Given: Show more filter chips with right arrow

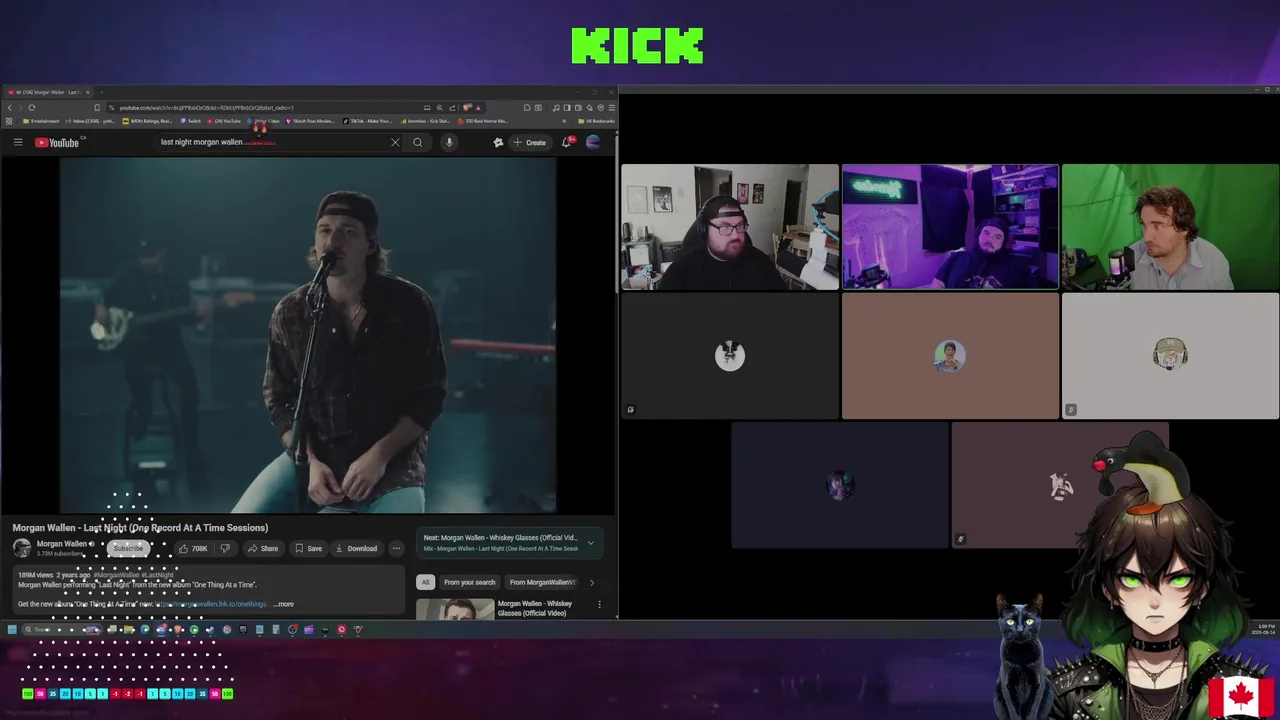Looking at the screenshot, I should click(591, 582).
